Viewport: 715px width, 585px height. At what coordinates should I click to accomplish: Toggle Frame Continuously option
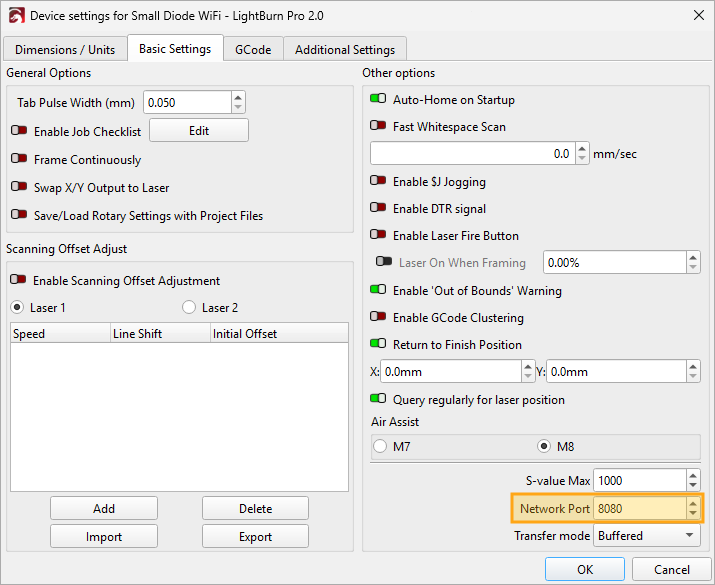[19, 160]
